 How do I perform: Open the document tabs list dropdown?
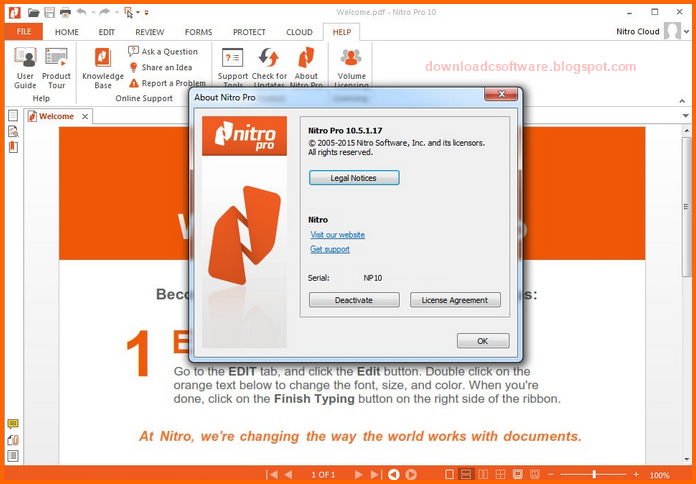(x=685, y=116)
